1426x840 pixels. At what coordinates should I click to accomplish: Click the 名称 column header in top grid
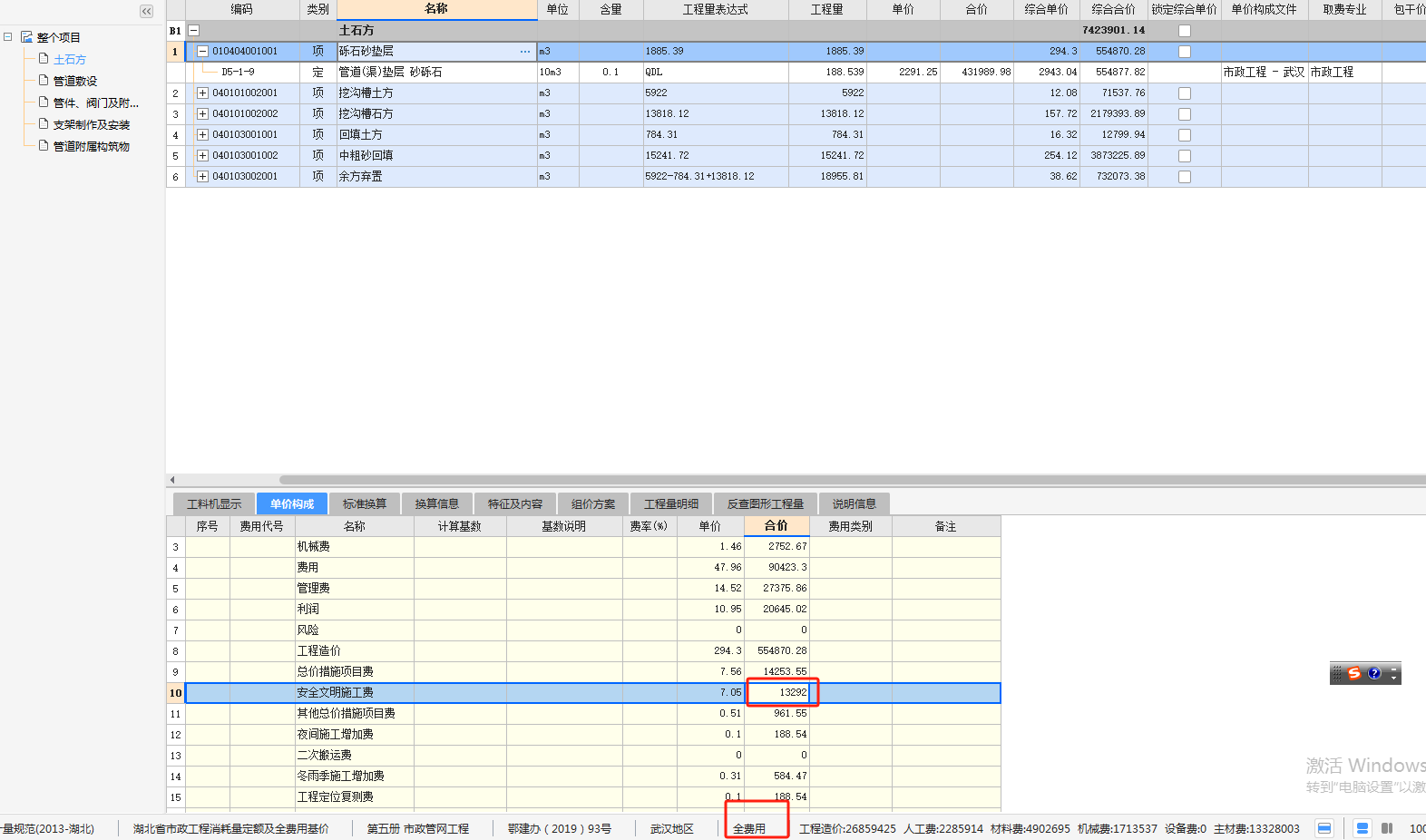(436, 9)
